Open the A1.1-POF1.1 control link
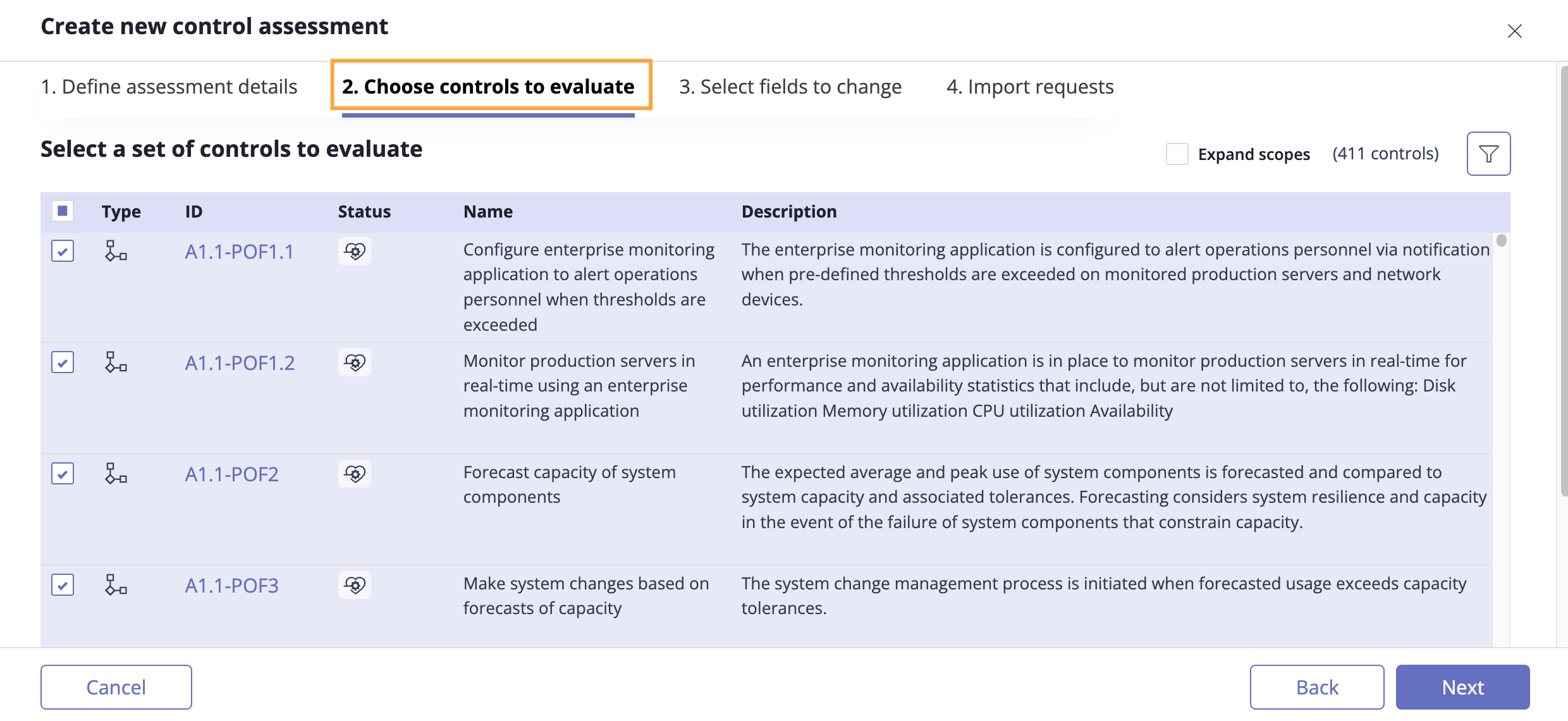This screenshot has width=1568, height=721. coord(239,251)
